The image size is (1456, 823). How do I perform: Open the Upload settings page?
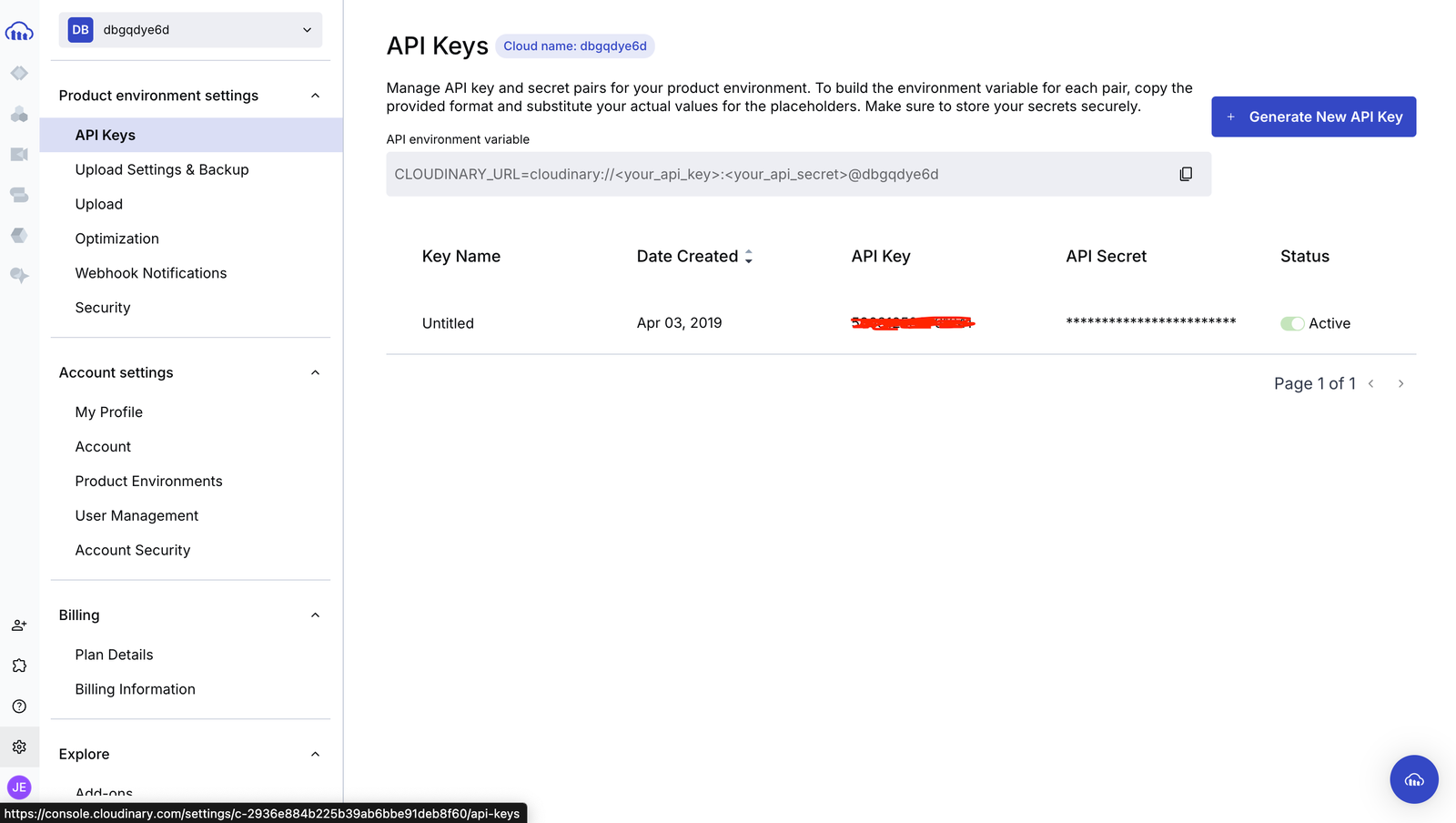click(x=99, y=204)
